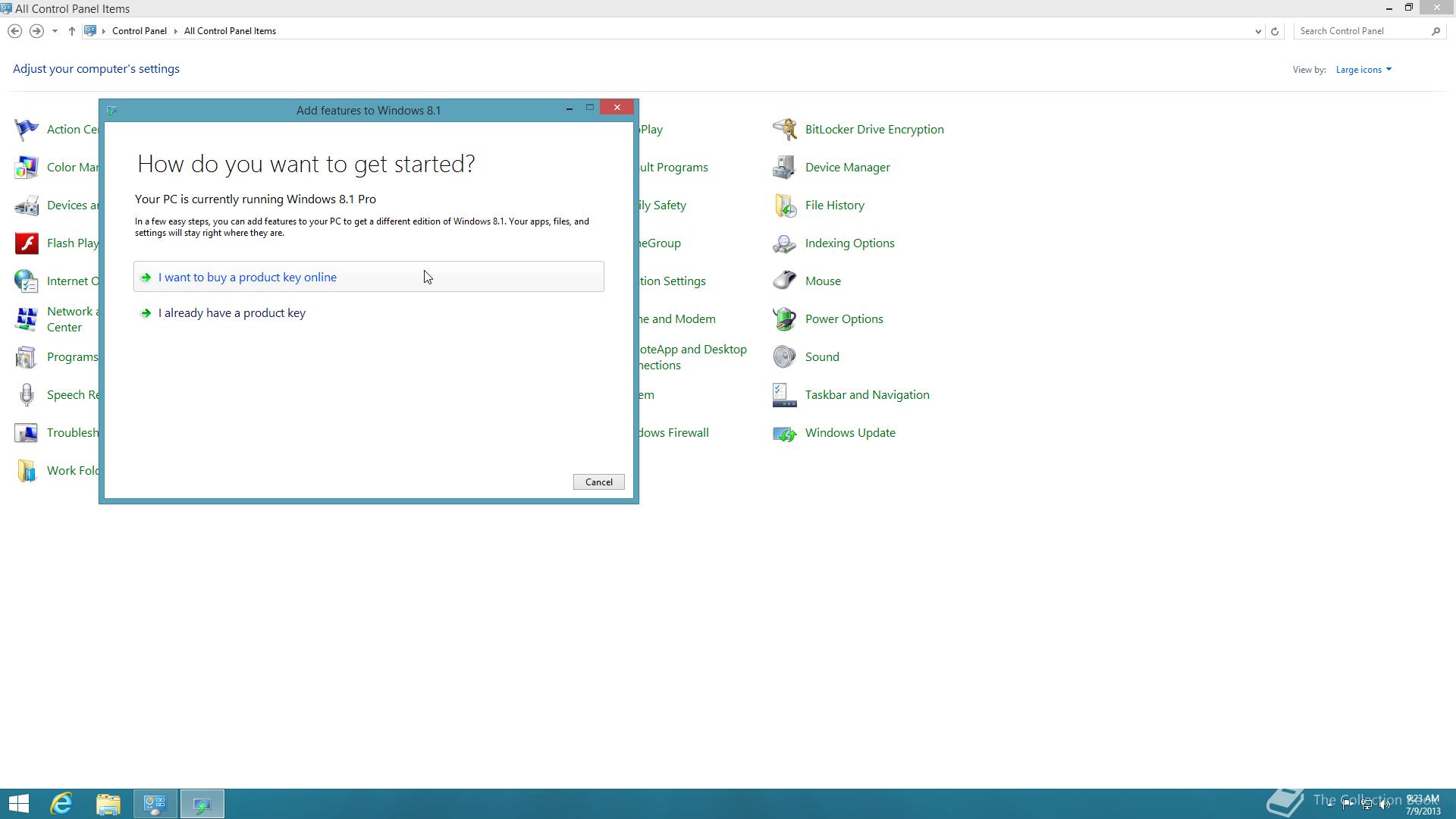Open the Flash Player icon
Viewport: 1456px width, 819px height.
[27, 243]
